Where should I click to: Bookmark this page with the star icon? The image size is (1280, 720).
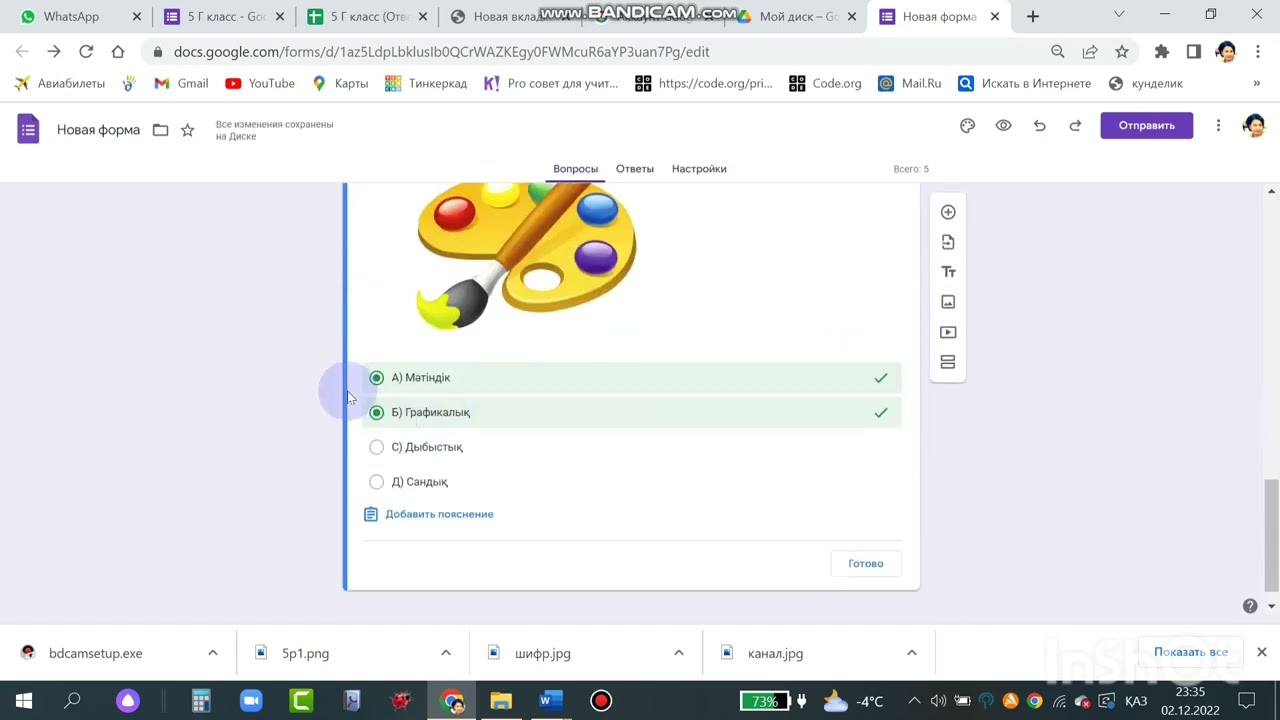(x=1122, y=52)
